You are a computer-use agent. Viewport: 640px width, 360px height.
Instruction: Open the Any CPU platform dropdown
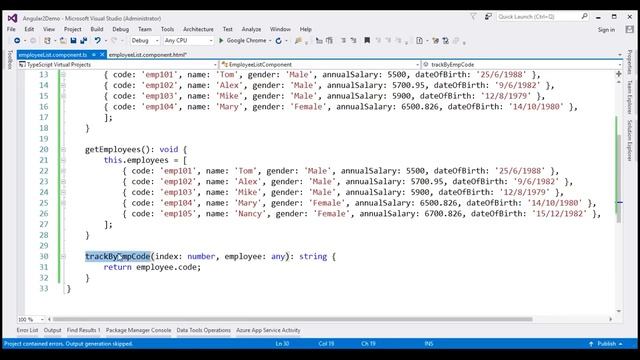point(189,40)
